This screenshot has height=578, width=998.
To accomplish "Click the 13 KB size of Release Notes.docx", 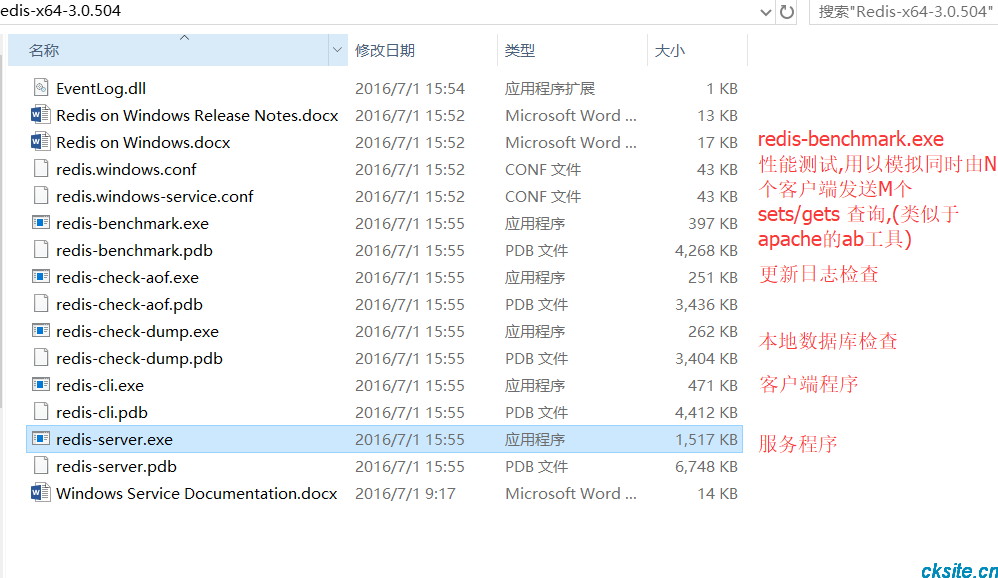I will (x=718, y=115).
